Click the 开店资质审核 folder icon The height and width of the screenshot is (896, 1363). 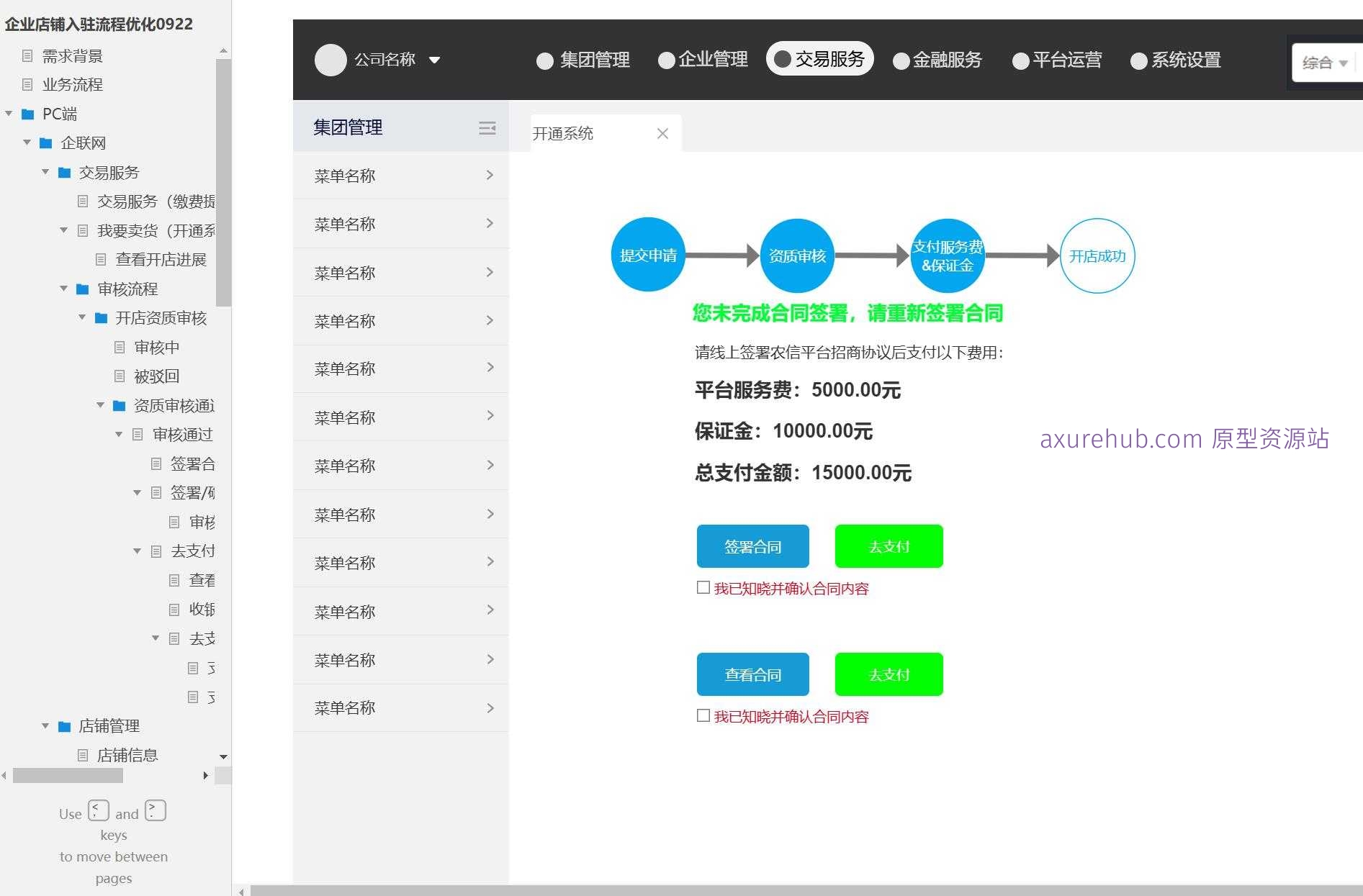click(102, 317)
